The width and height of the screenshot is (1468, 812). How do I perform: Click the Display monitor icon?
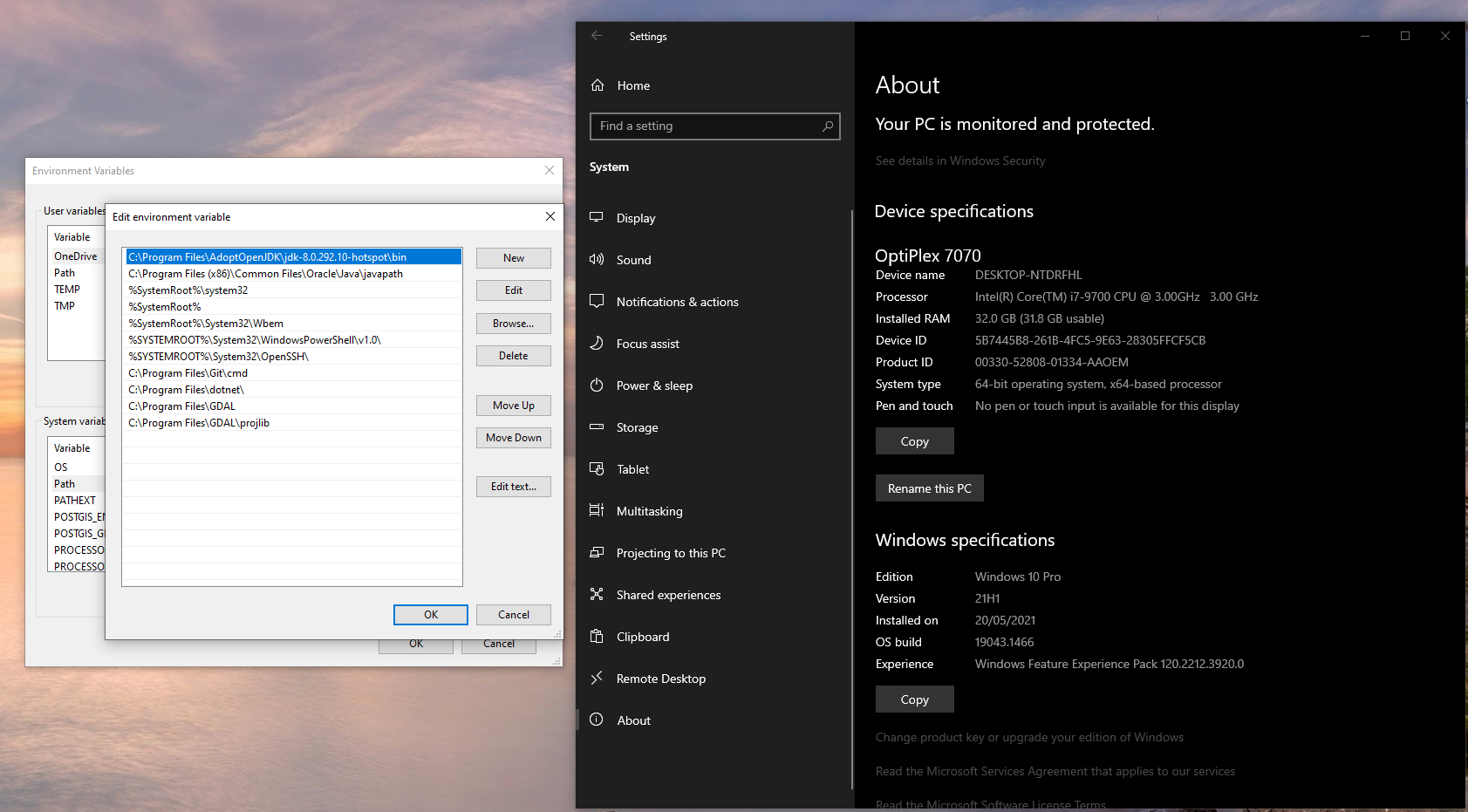[x=597, y=217]
